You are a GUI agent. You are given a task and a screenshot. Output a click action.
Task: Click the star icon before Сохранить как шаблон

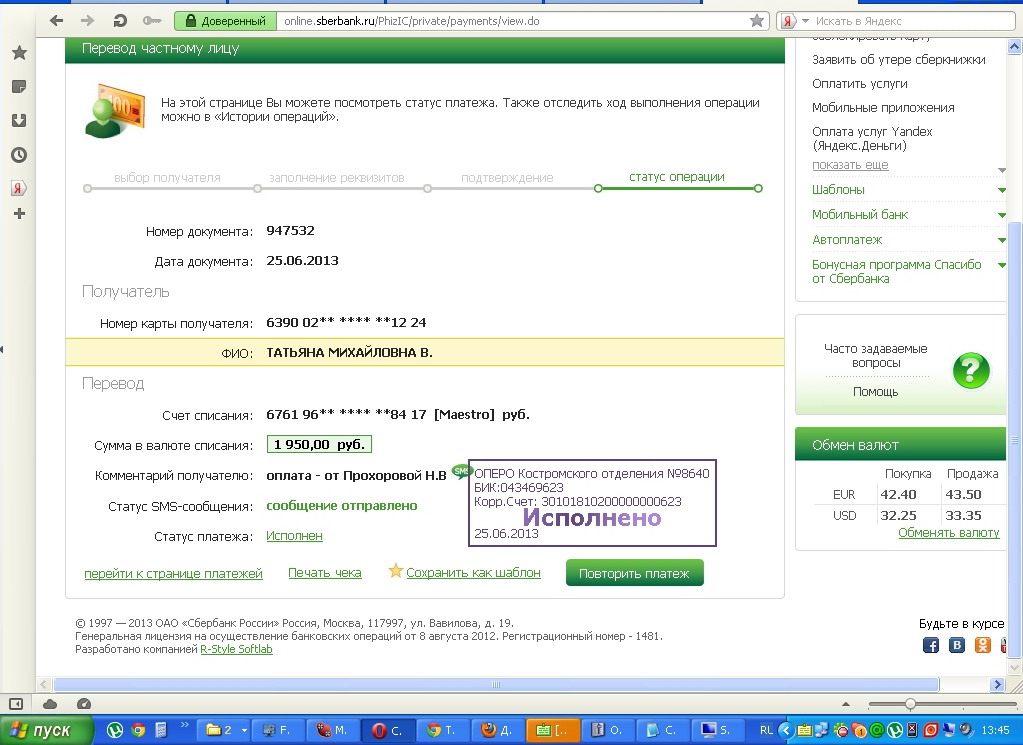pos(395,571)
